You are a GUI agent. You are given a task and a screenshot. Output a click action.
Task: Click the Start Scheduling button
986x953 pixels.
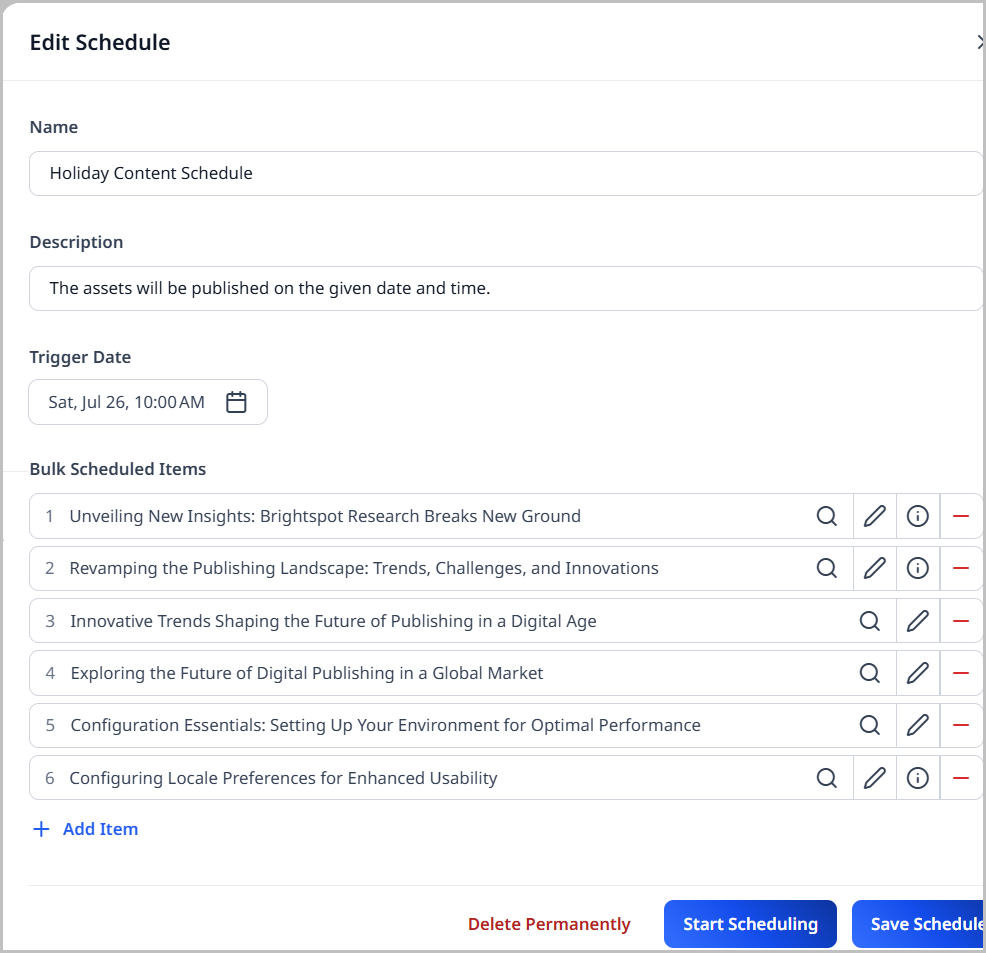tap(750, 923)
